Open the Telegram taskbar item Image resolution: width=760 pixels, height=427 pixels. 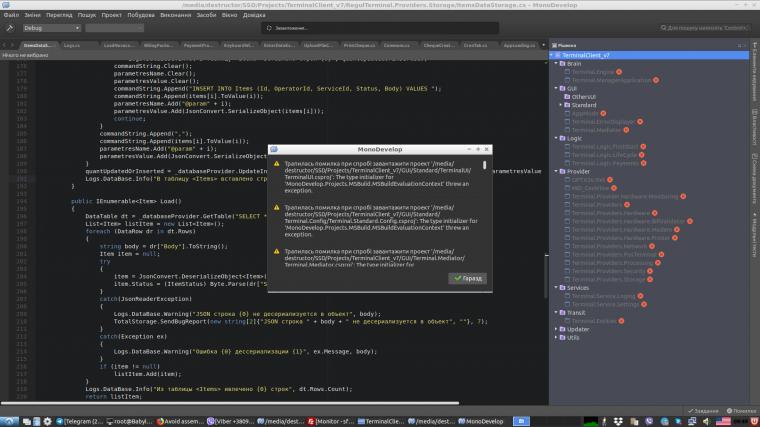[x=79, y=421]
